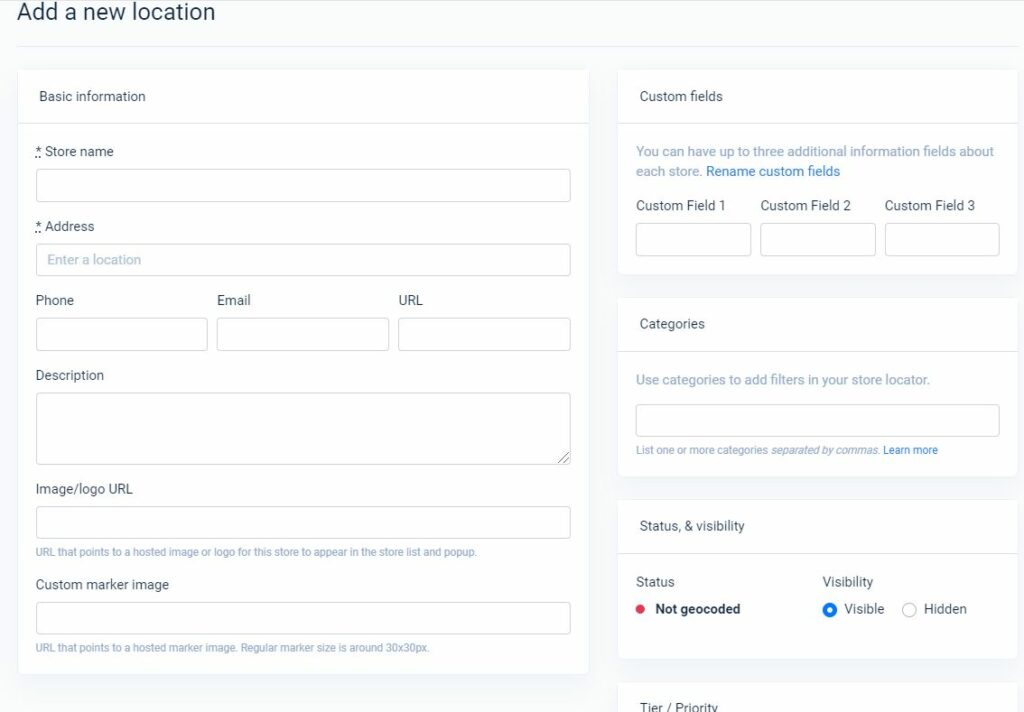Click the Custom Field 2 input
This screenshot has width=1024, height=712.
tap(817, 239)
